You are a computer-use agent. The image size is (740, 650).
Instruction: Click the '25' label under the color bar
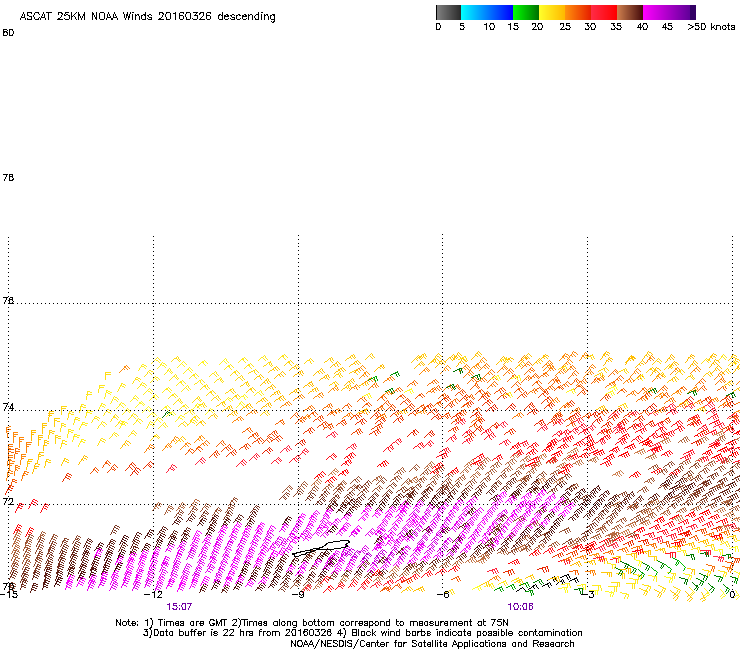click(565, 27)
